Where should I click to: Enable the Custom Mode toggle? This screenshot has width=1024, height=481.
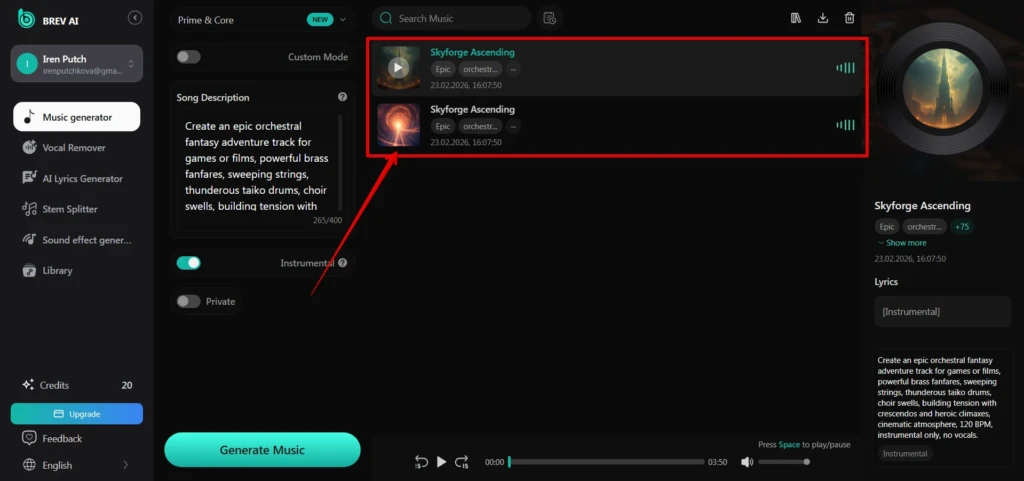coord(188,57)
